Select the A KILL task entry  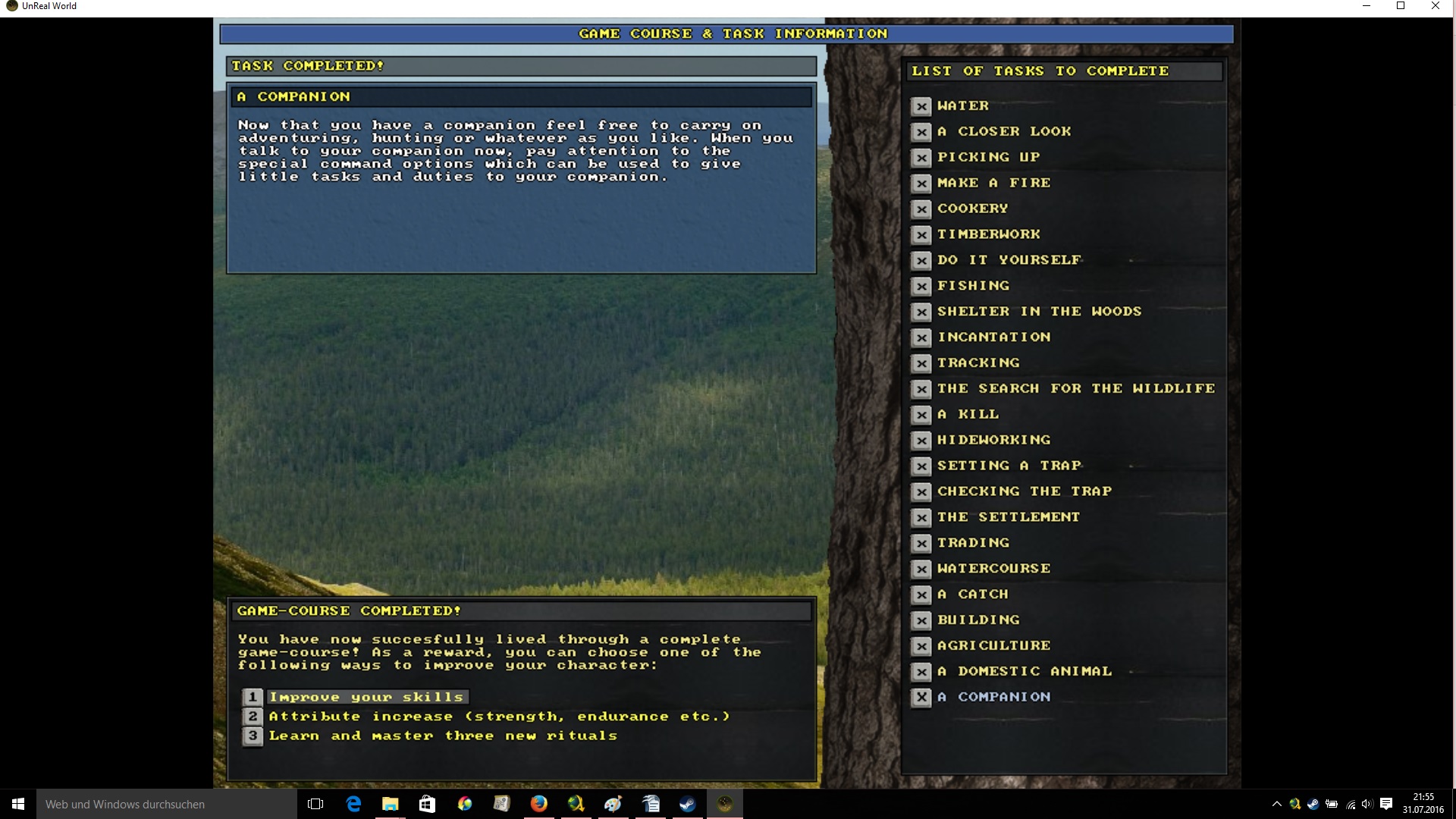968,415
